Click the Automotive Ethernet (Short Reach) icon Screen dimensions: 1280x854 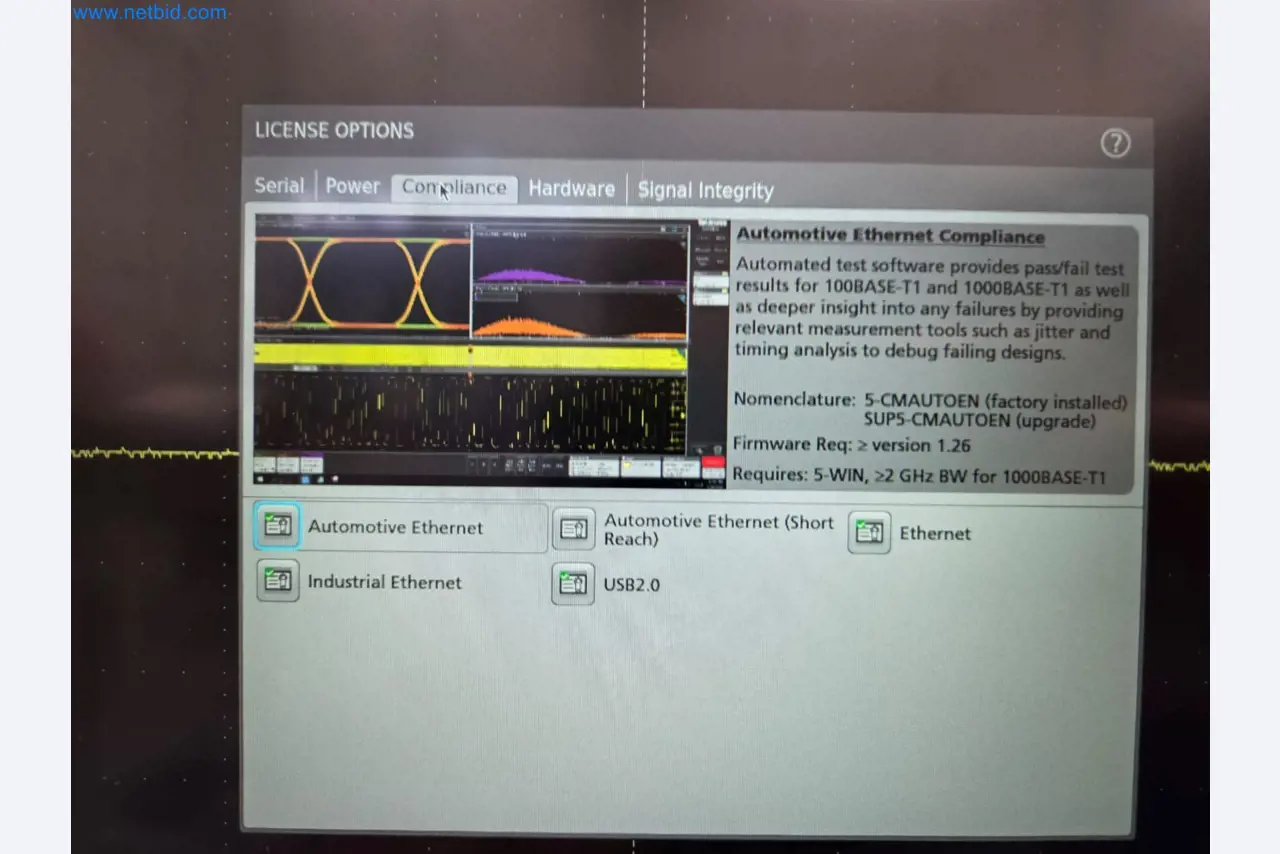tap(574, 529)
